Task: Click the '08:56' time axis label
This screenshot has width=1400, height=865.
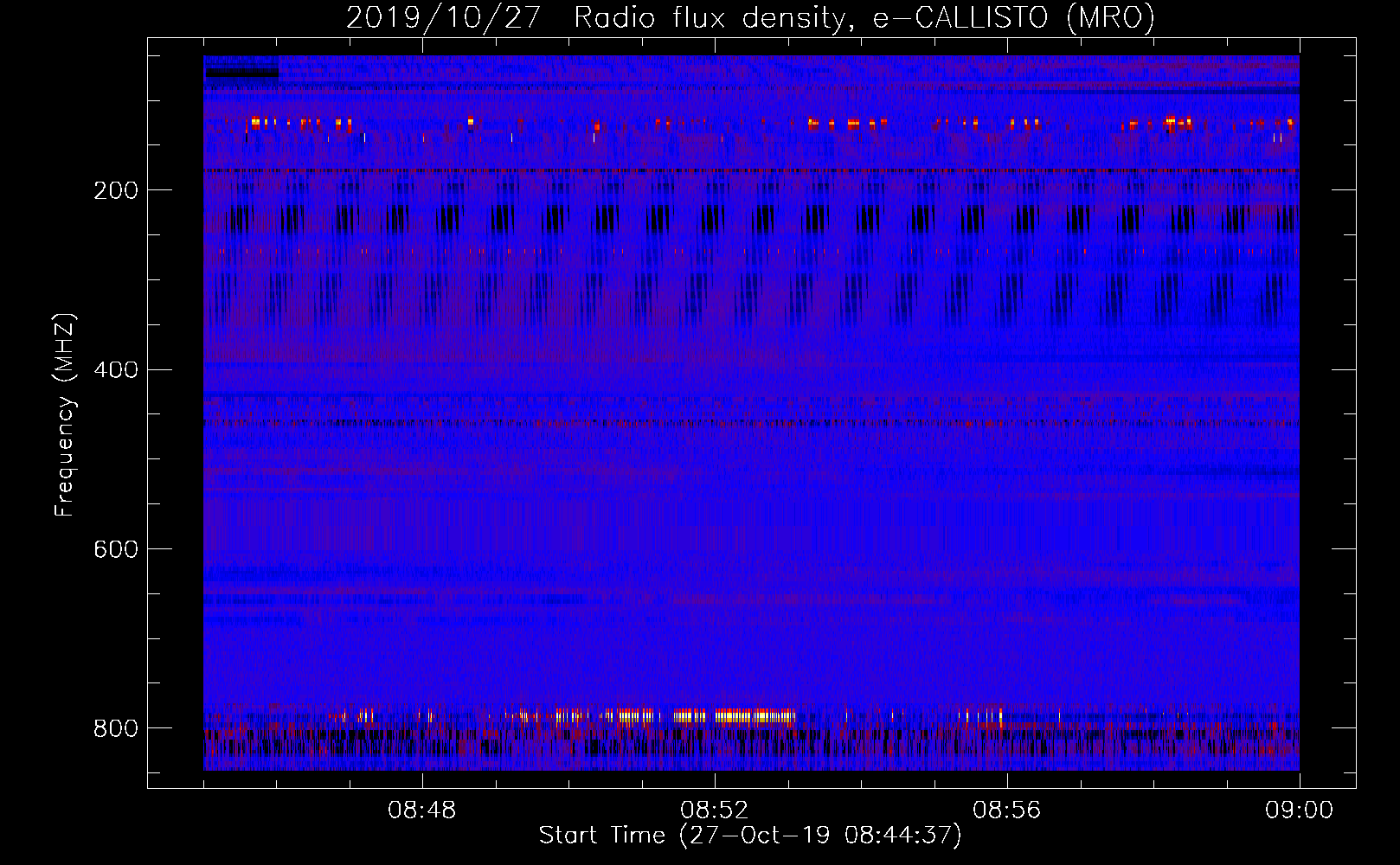Action: (x=1006, y=811)
